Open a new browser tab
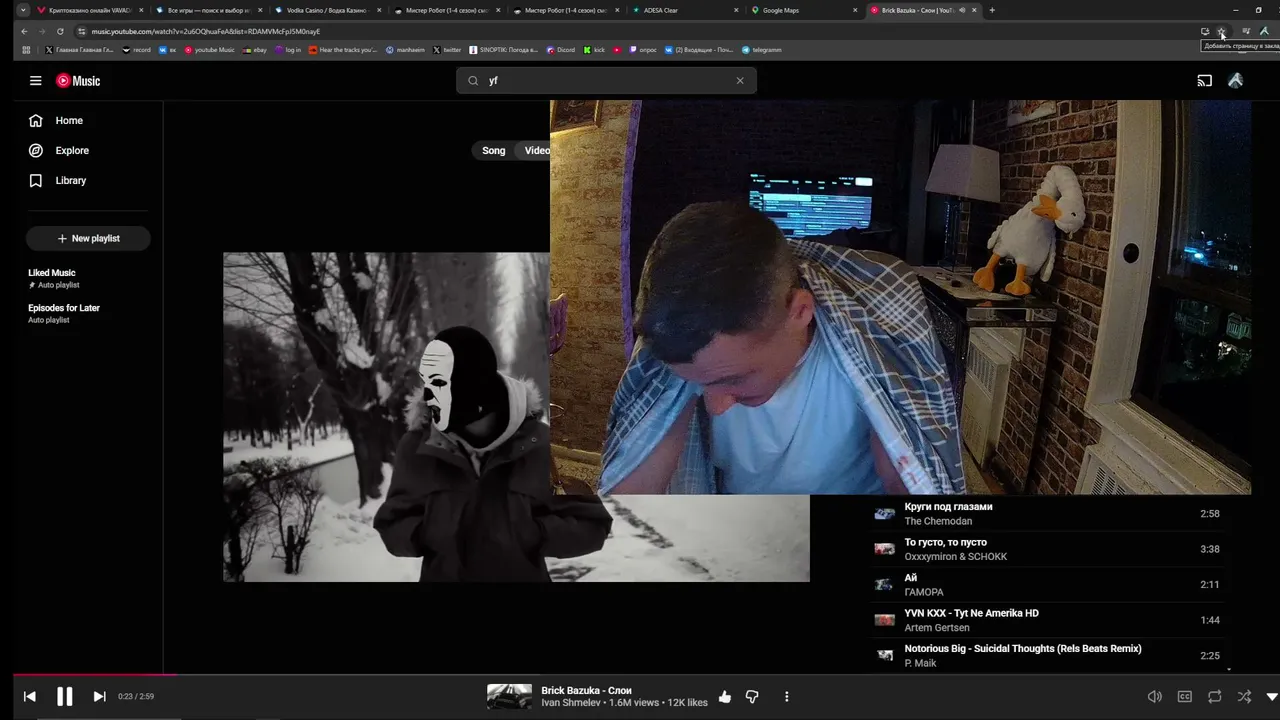 click(x=992, y=10)
